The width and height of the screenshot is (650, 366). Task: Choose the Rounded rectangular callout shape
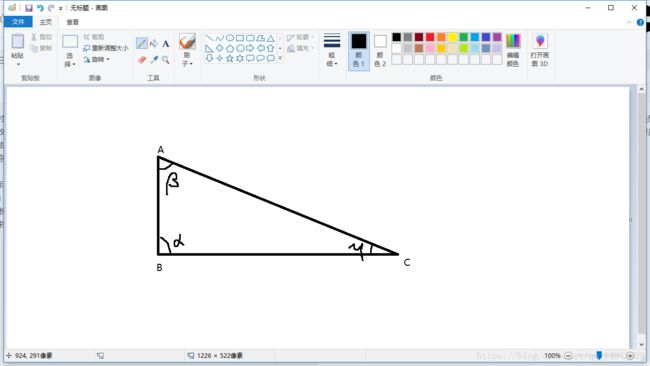click(x=250, y=58)
